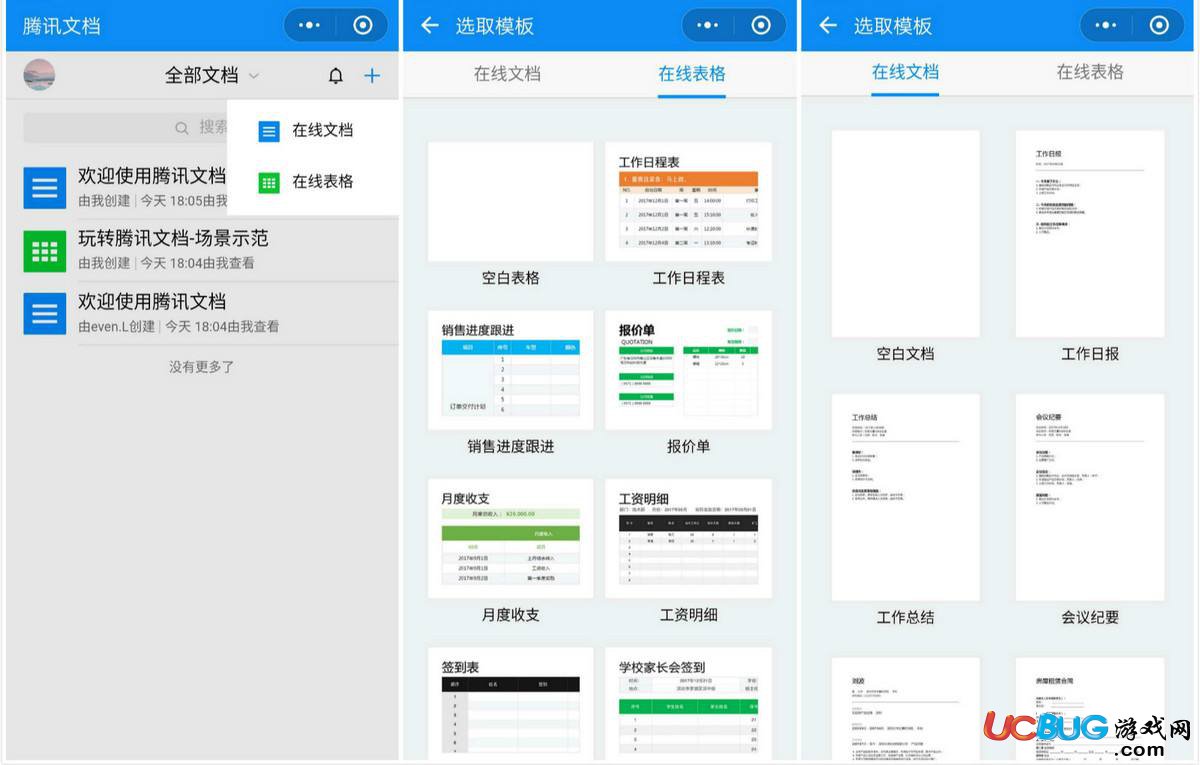Viewport: 1200px width, 765px height.
Task: Click the circle close button in left panel header
Action: tap(362, 25)
